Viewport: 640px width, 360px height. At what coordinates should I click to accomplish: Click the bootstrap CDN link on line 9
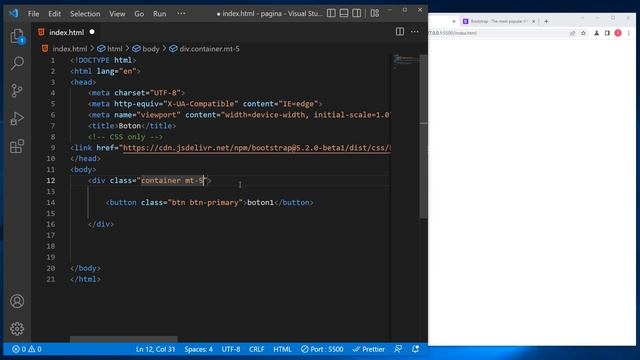pyautogui.click(x=256, y=148)
